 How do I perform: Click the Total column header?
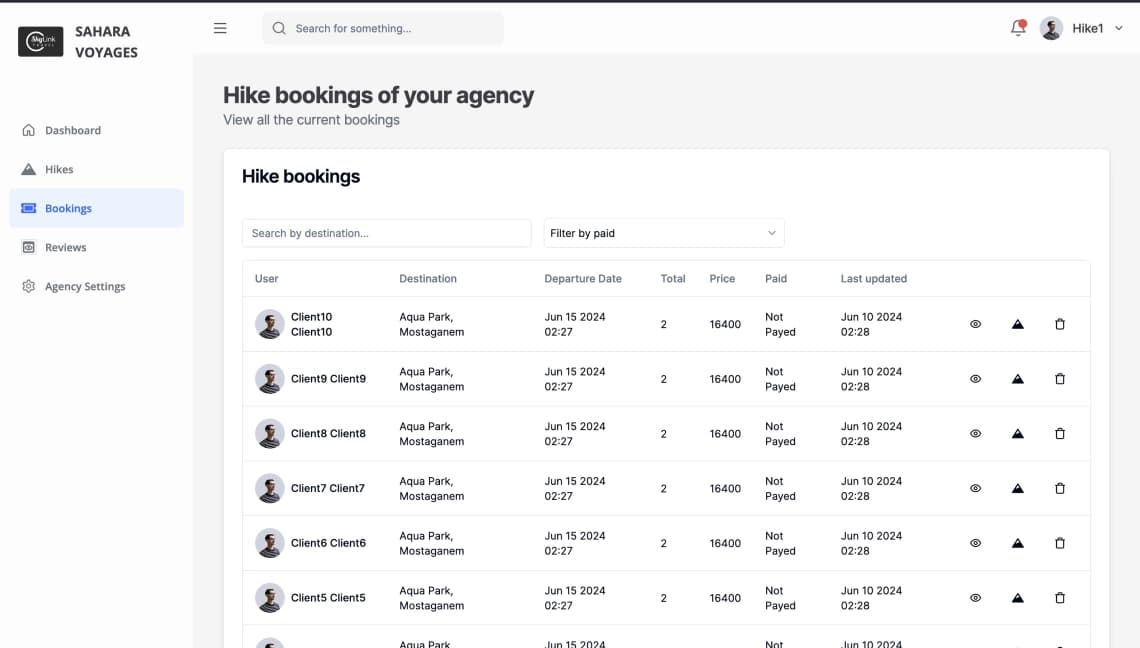[673, 279]
